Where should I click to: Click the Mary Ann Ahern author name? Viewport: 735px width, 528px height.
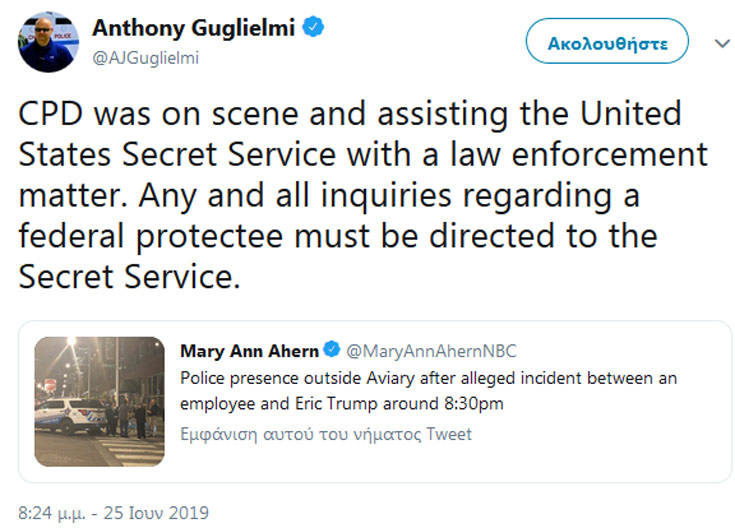[x=249, y=351]
